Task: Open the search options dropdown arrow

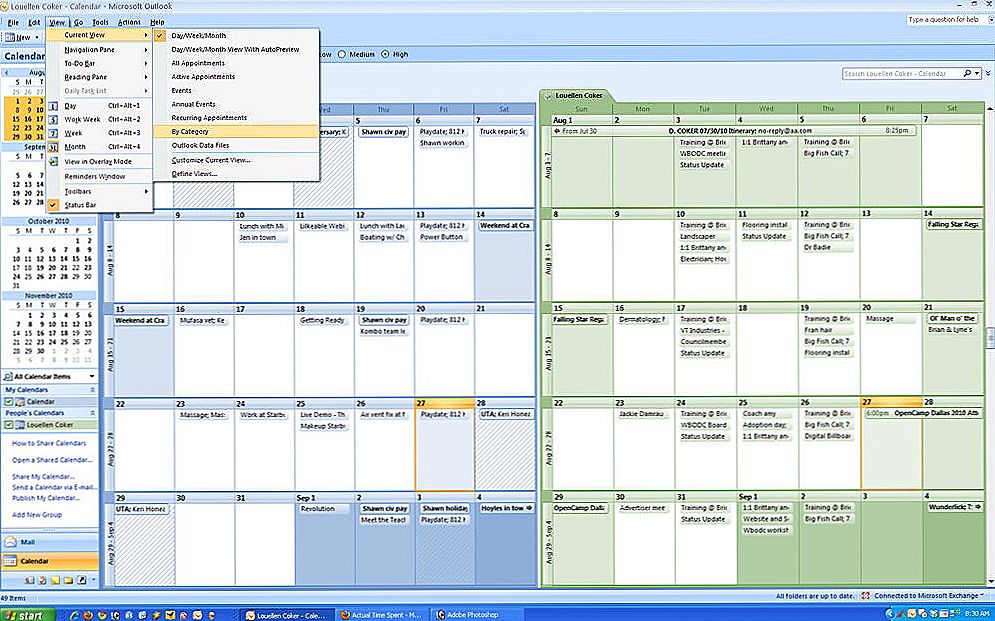Action: point(978,74)
